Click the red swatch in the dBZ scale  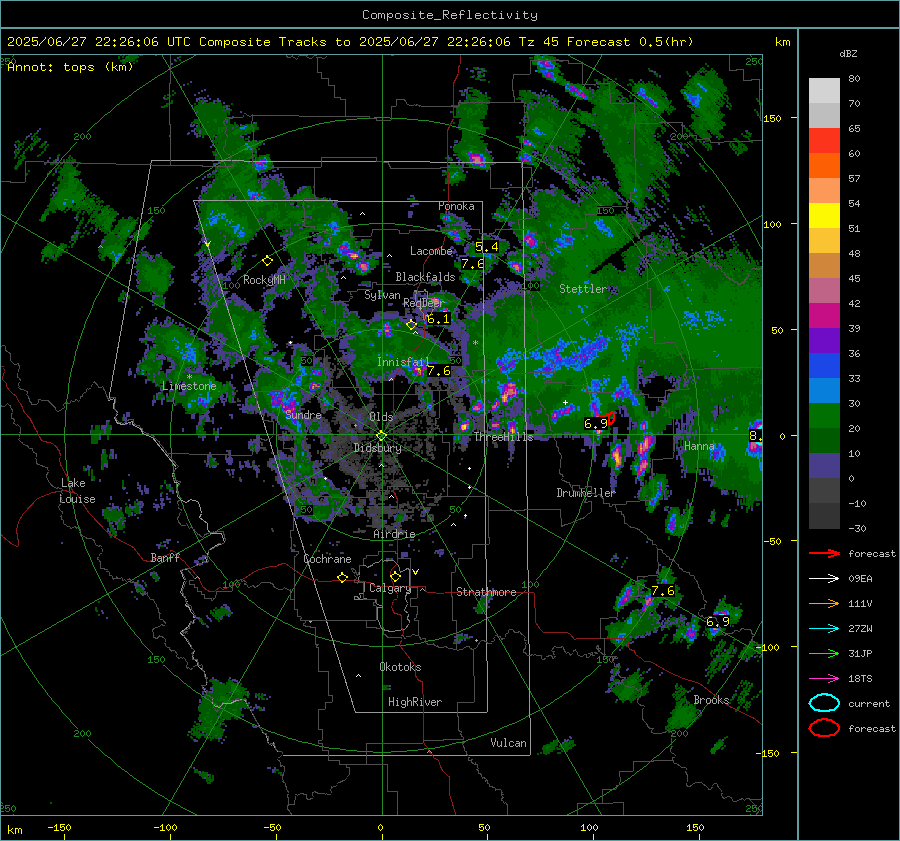click(824, 141)
